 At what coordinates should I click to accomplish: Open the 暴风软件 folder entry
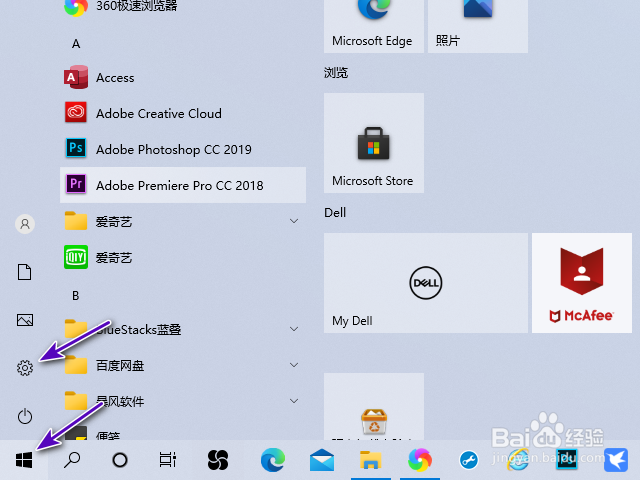pyautogui.click(x=183, y=401)
